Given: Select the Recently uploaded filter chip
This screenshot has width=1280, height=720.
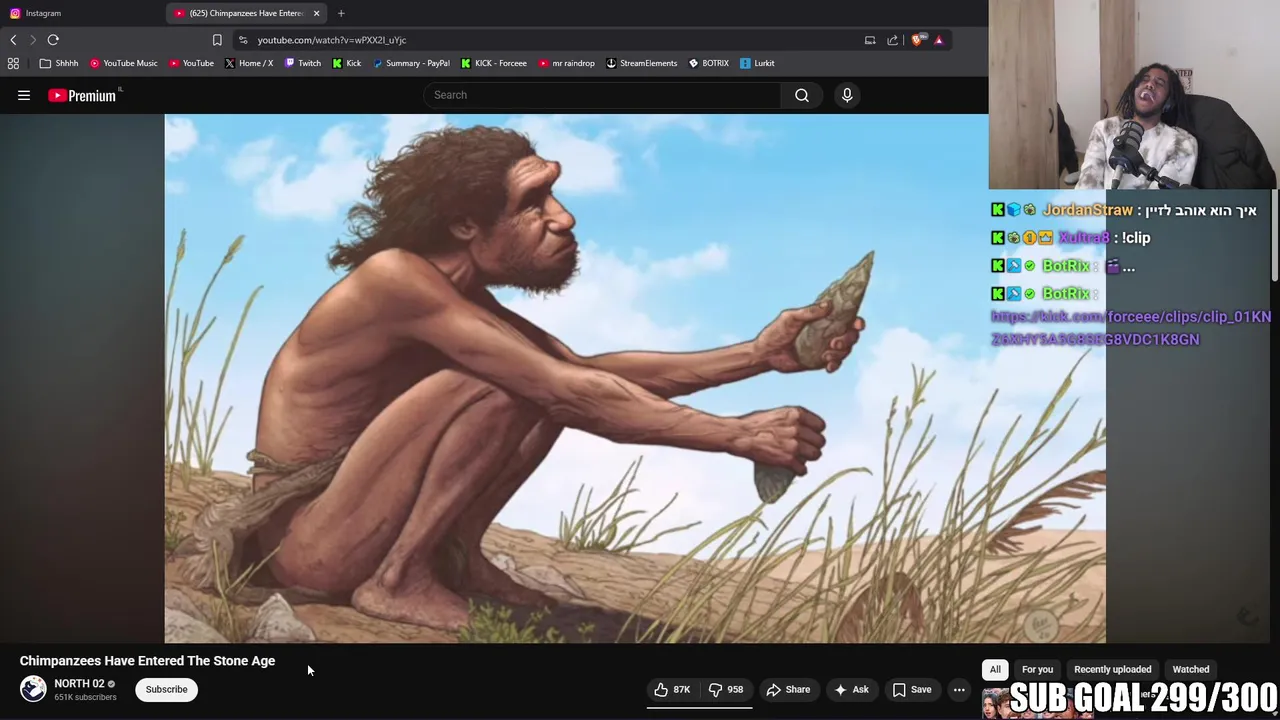Looking at the screenshot, I should tap(1112, 669).
